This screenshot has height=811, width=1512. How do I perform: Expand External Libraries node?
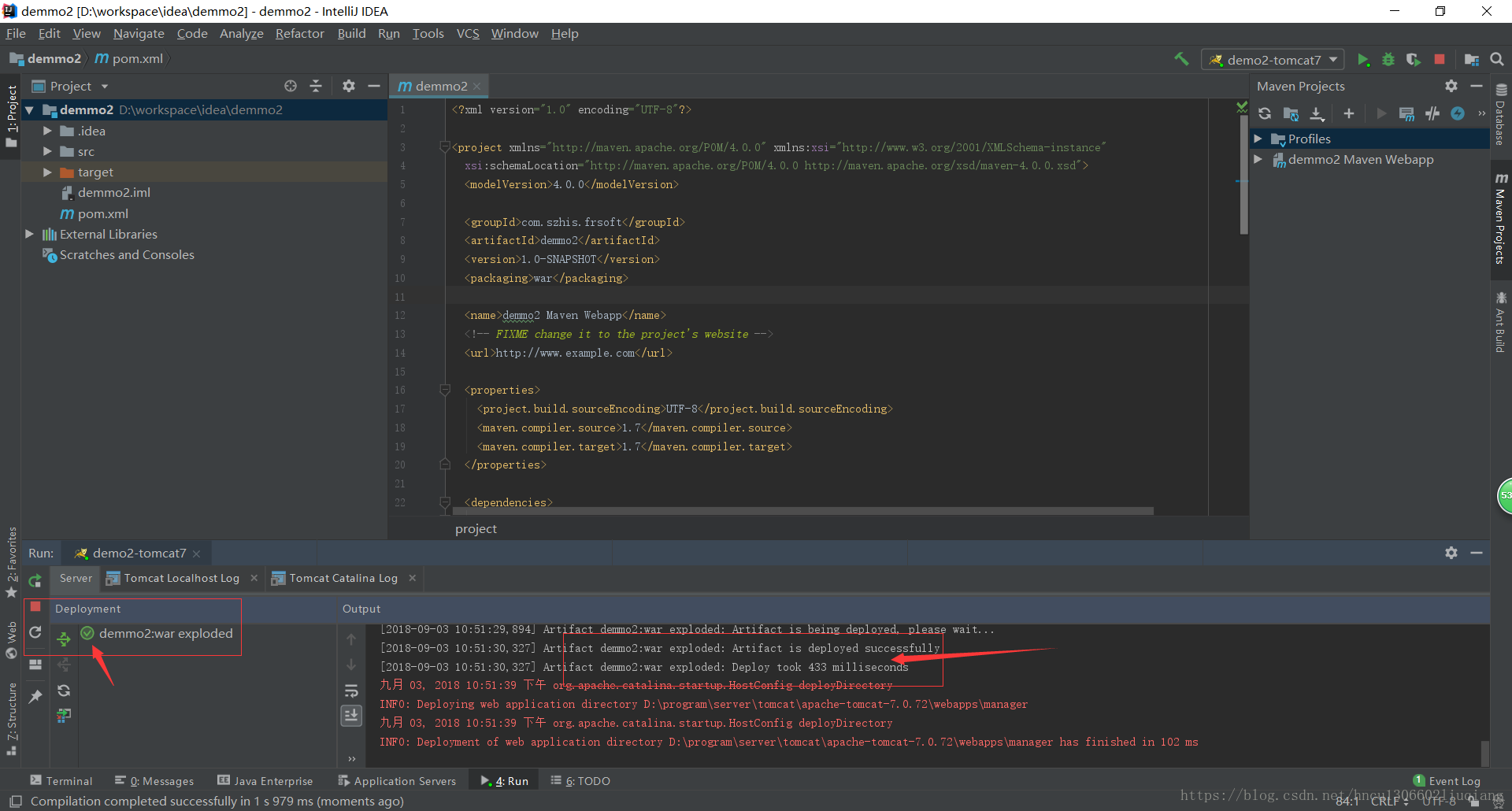(x=30, y=234)
